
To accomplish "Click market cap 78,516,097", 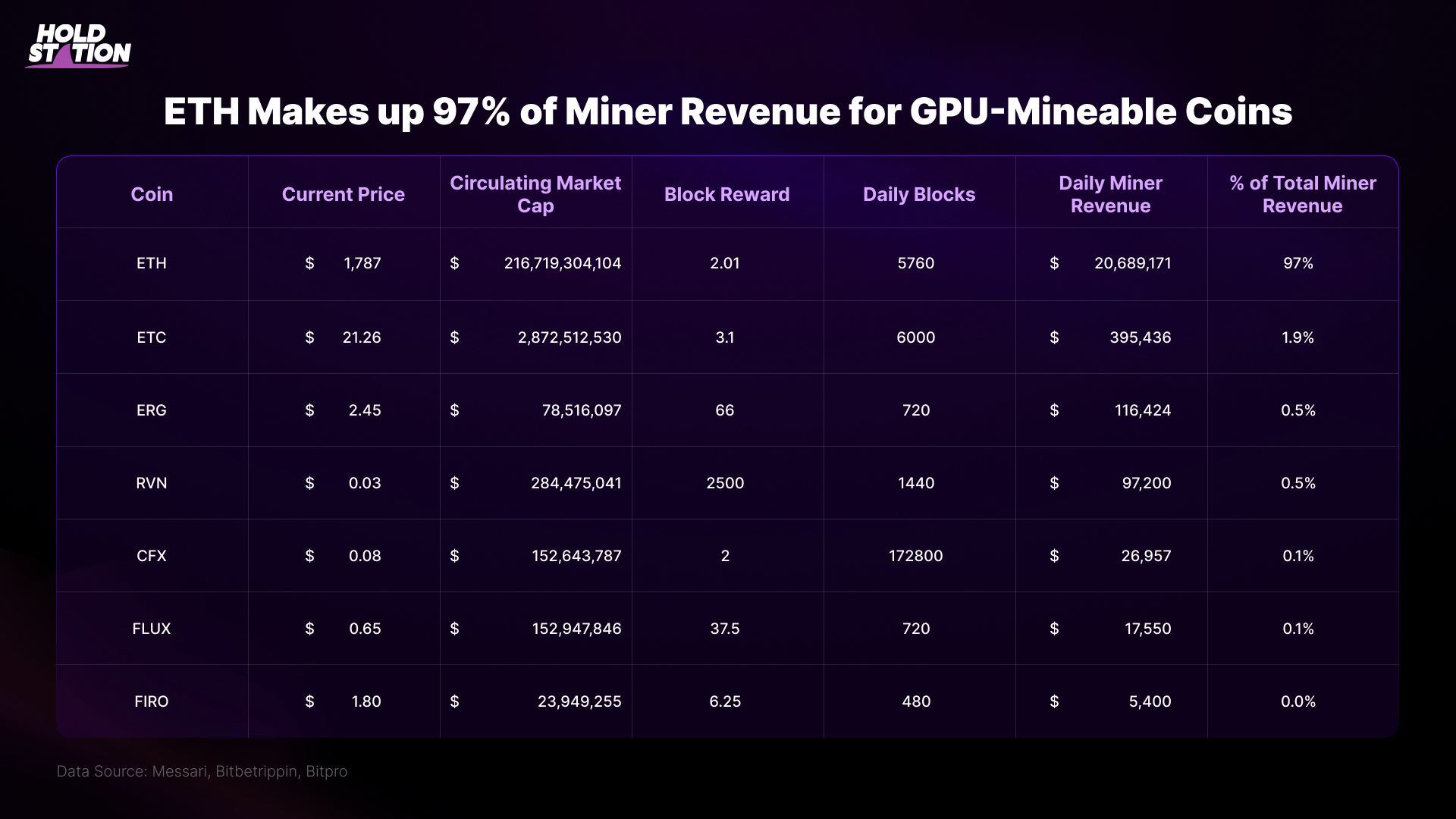I will click(582, 410).
